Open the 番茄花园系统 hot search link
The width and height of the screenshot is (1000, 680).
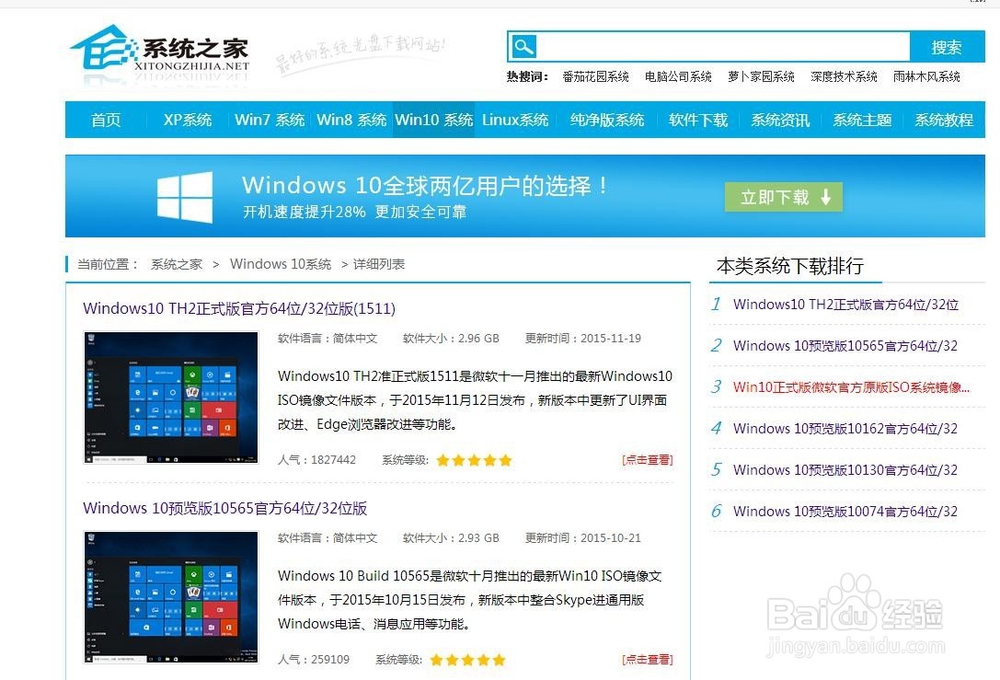point(596,75)
